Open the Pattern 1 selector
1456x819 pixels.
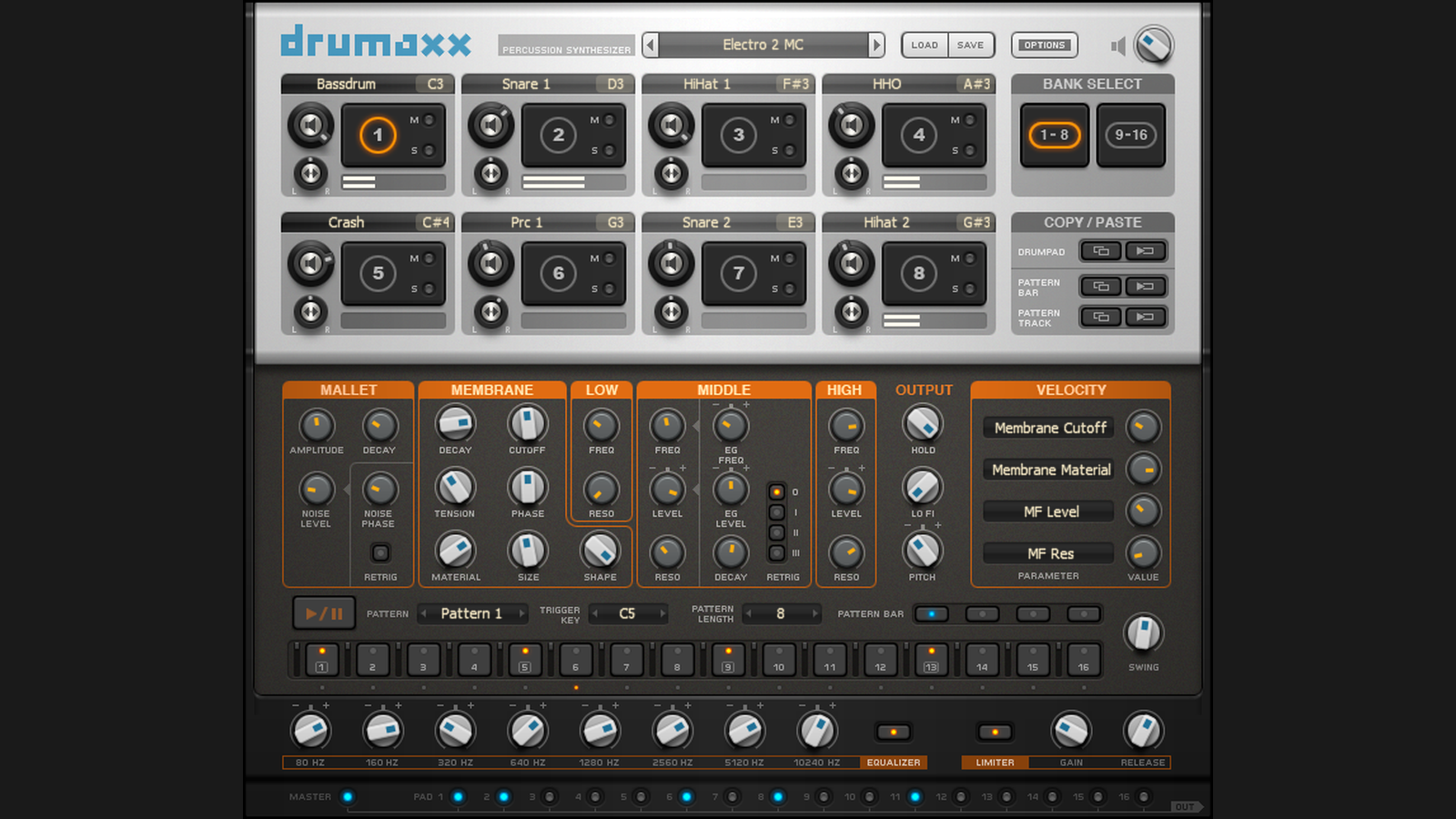[x=471, y=614]
